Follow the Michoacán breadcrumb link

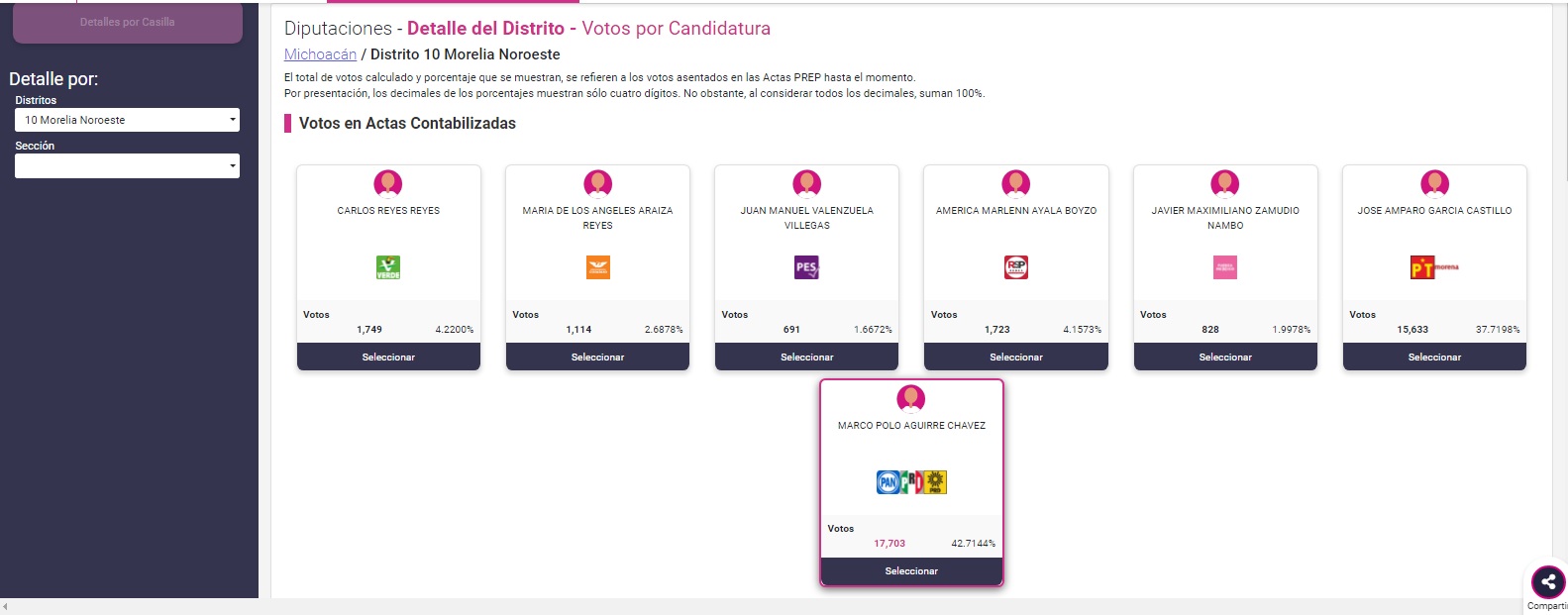(x=320, y=54)
